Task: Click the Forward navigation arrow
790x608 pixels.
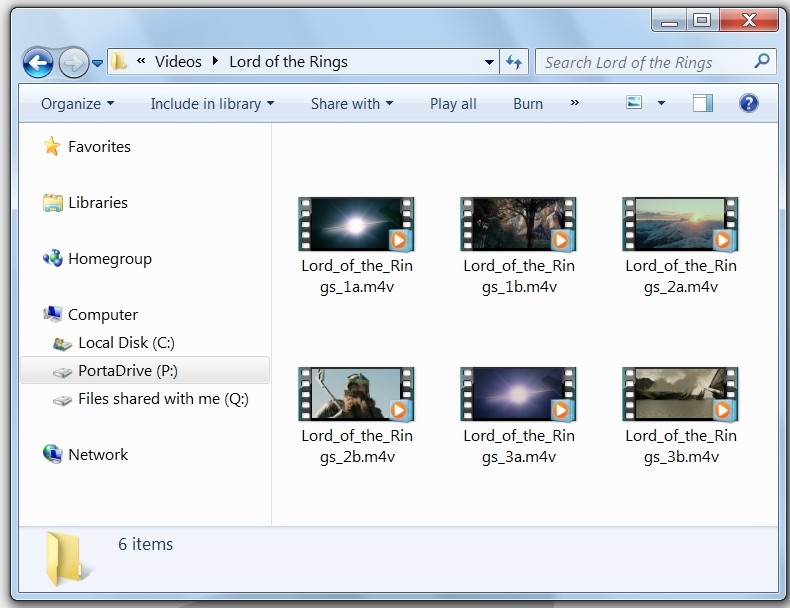Action: 74,63
